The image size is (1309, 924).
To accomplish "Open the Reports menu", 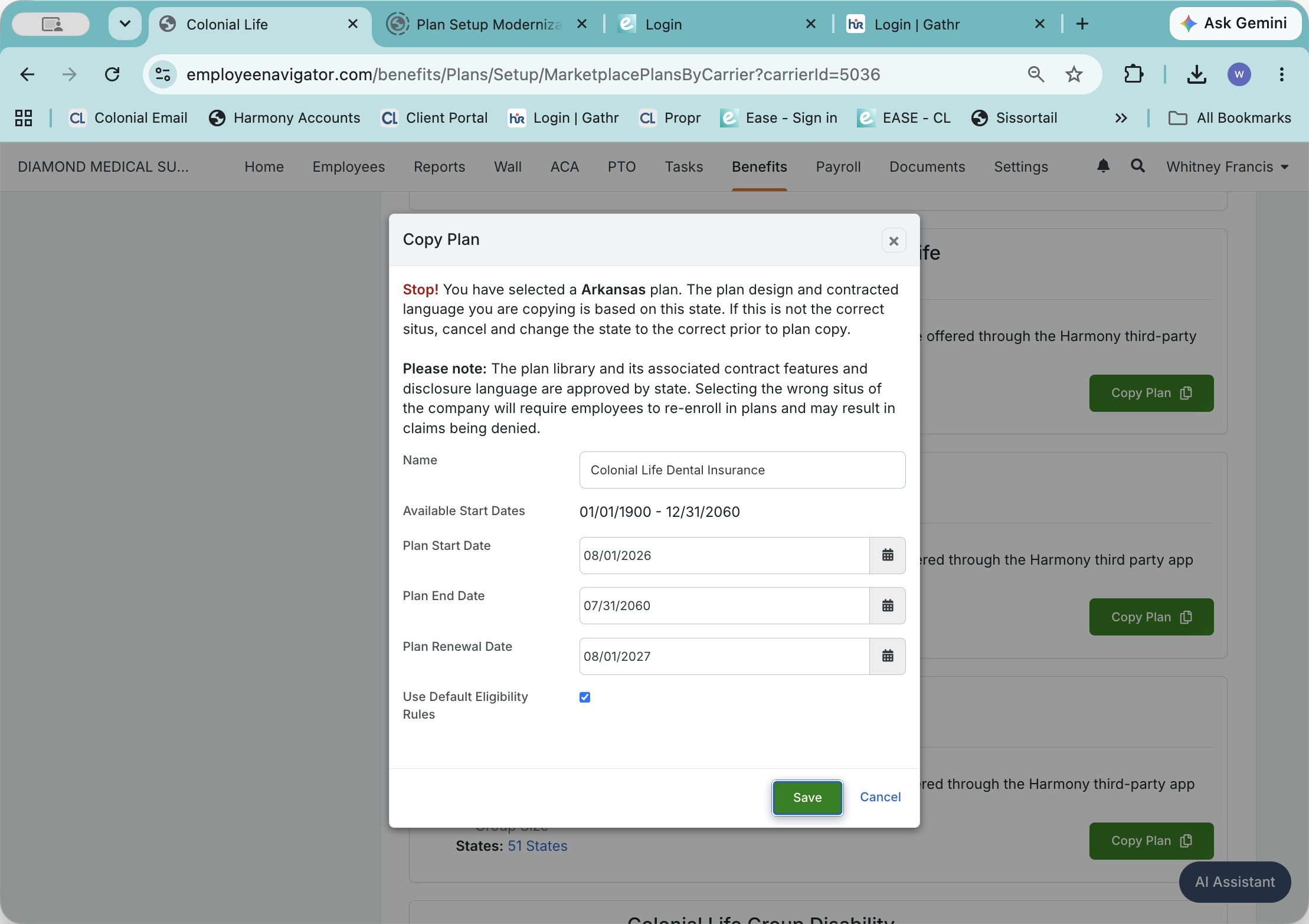I will click(x=440, y=167).
